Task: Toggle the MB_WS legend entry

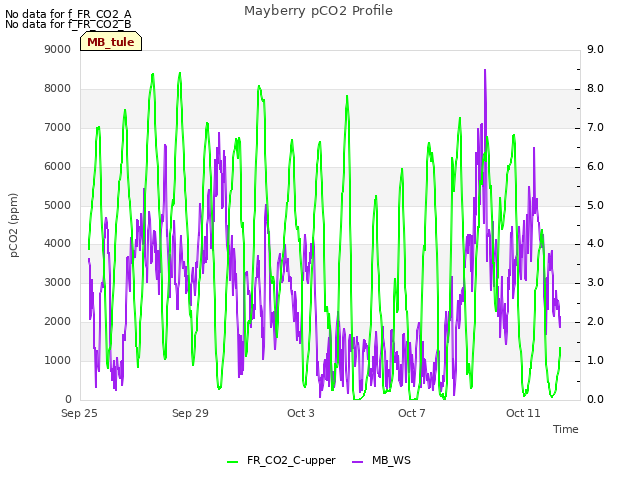Action: point(381,460)
